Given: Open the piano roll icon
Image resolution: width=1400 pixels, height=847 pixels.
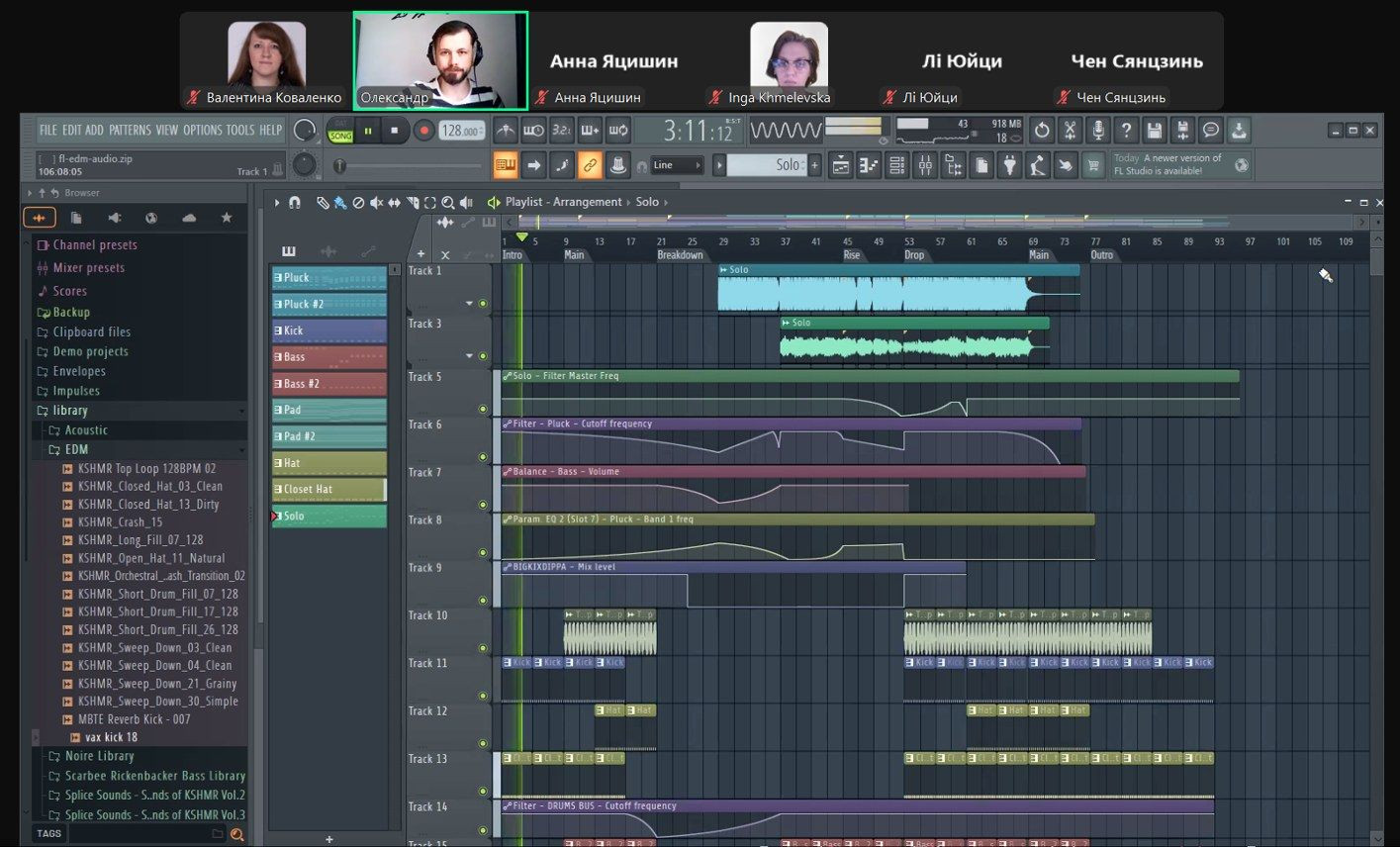Looking at the screenshot, I should pyautogui.click(x=868, y=165).
